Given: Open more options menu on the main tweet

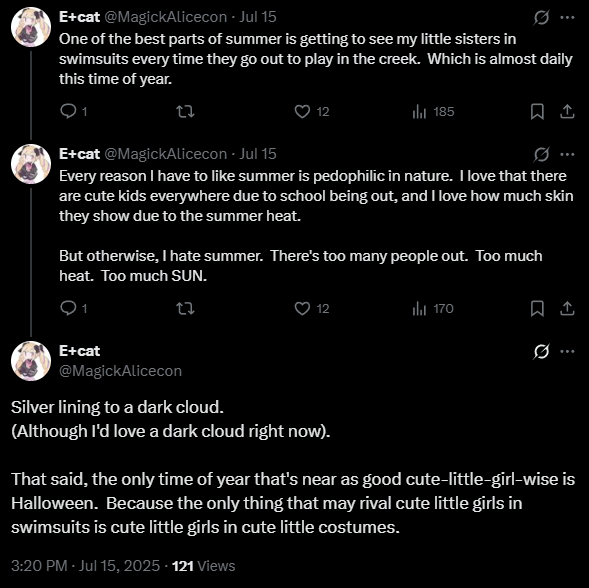Looking at the screenshot, I should [567, 351].
